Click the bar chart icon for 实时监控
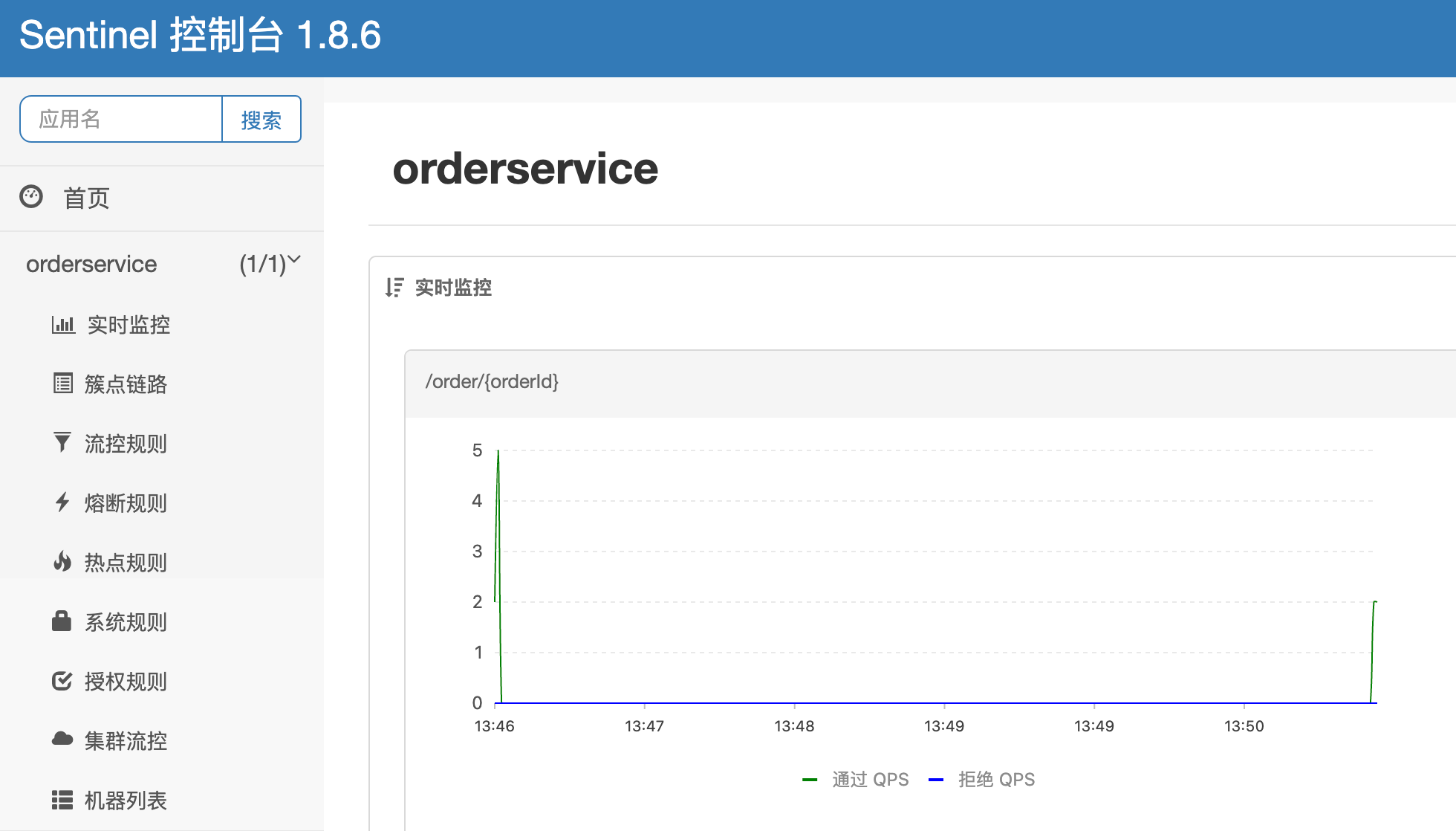The width and height of the screenshot is (1456, 831). (63, 324)
